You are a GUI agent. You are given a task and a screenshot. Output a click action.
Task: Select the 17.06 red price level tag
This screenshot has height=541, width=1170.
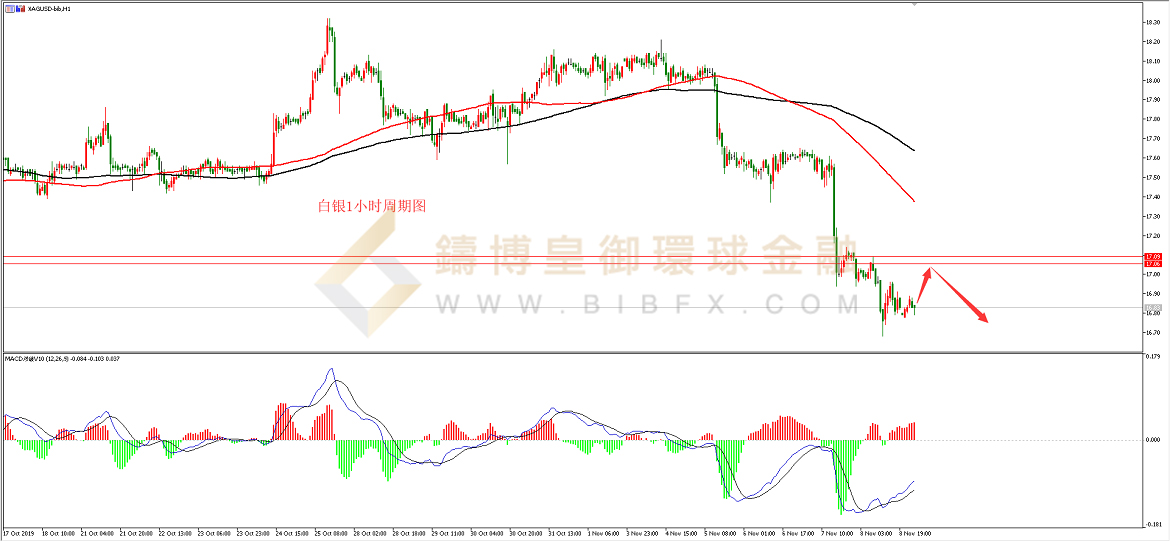click(1151, 264)
